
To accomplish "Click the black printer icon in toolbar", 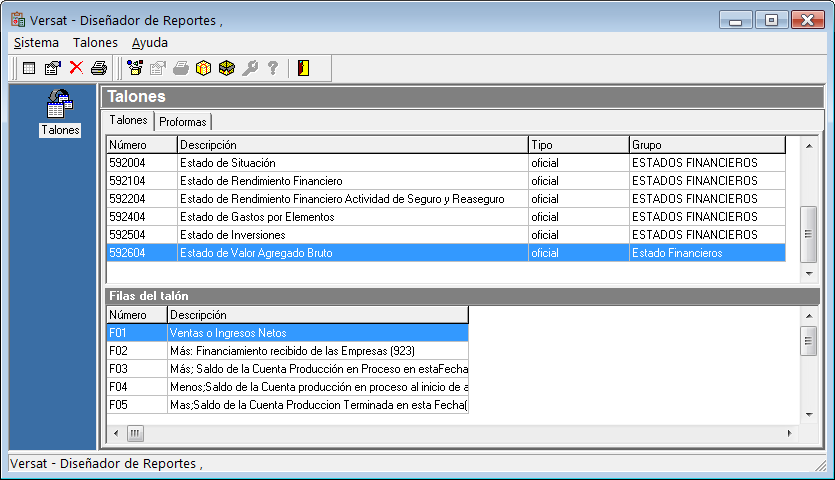I will pyautogui.click(x=99, y=68).
